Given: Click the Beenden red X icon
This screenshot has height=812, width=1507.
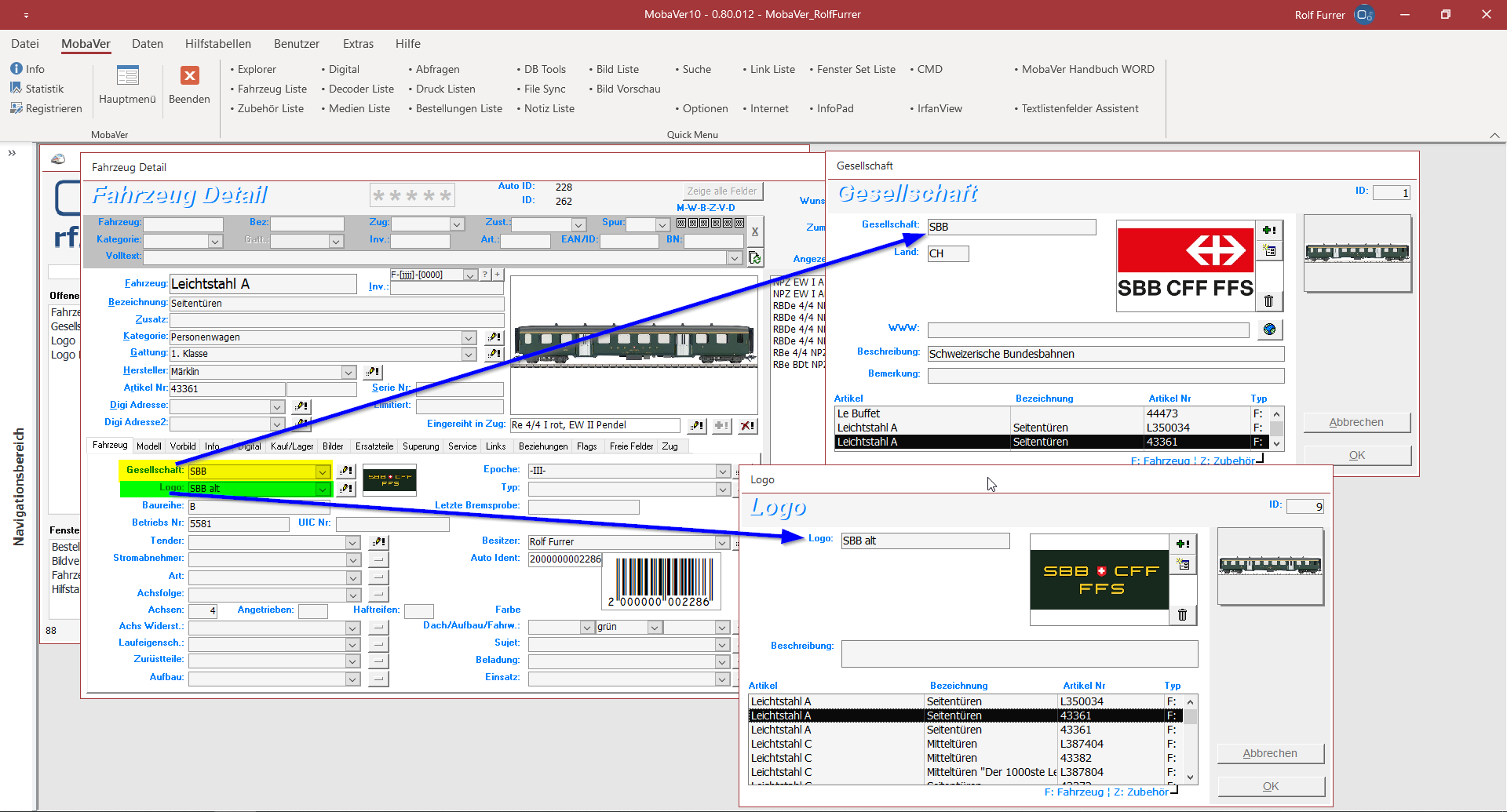Looking at the screenshot, I should pyautogui.click(x=189, y=75).
